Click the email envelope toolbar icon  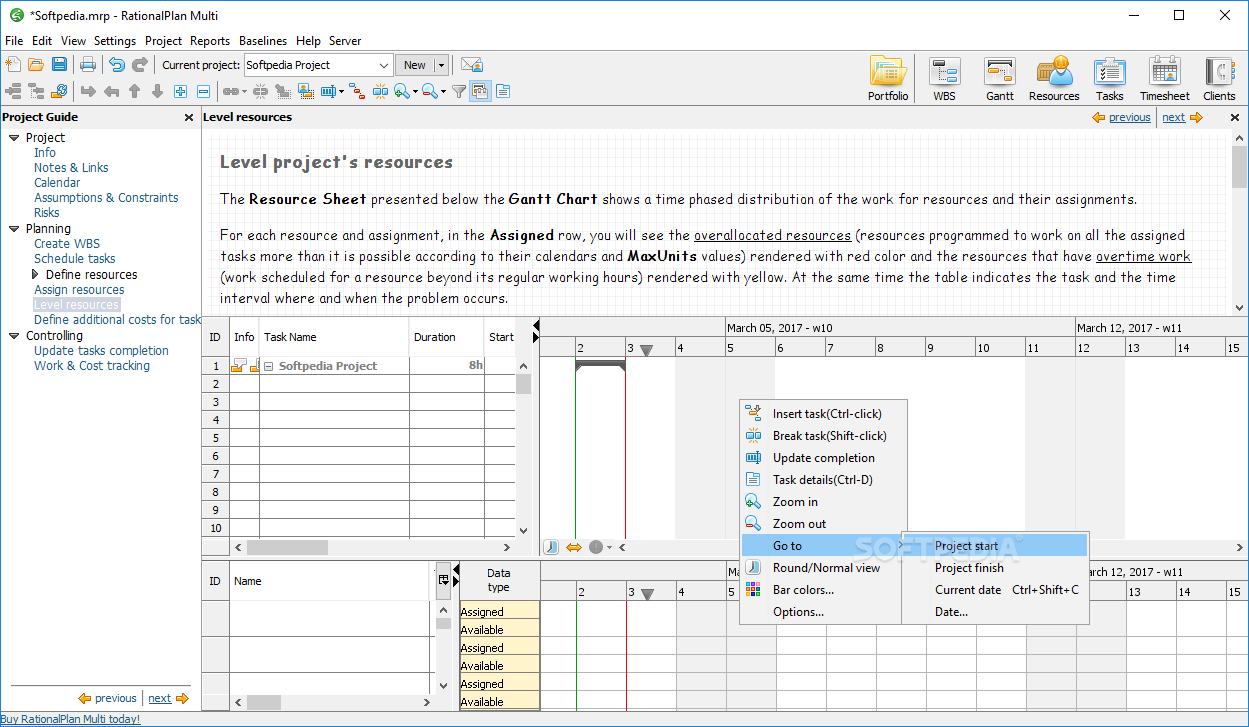point(472,65)
